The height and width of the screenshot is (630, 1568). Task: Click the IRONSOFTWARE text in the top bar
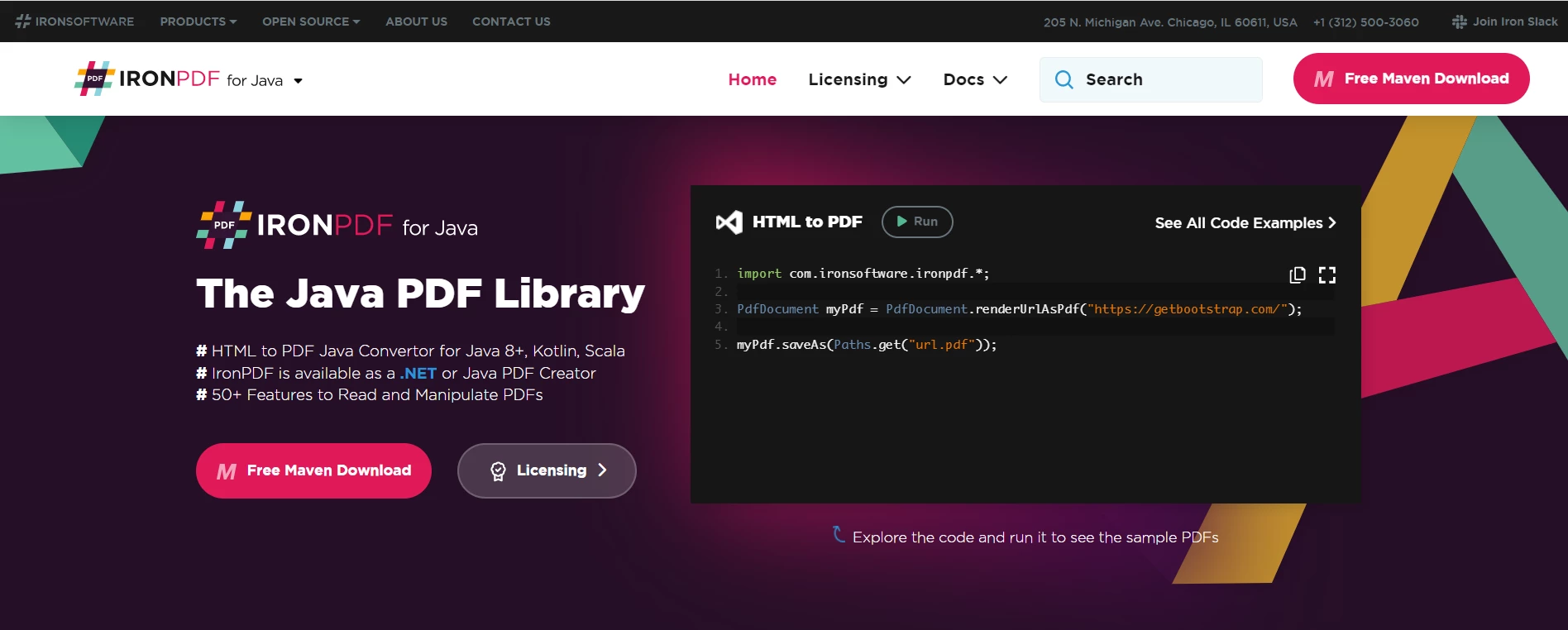pyautogui.click(x=84, y=21)
